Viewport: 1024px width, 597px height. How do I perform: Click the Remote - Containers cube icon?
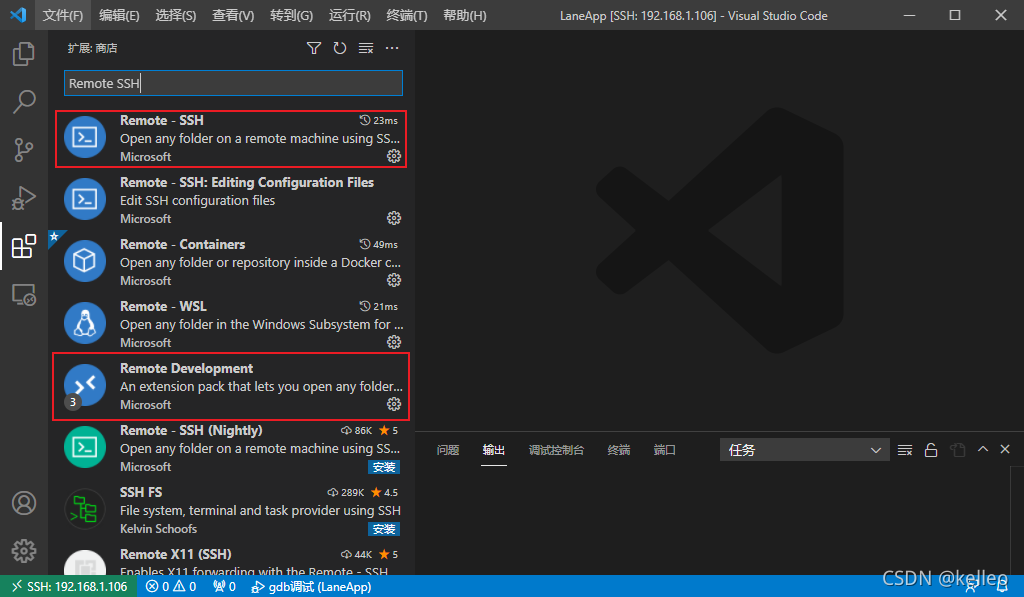(85, 261)
